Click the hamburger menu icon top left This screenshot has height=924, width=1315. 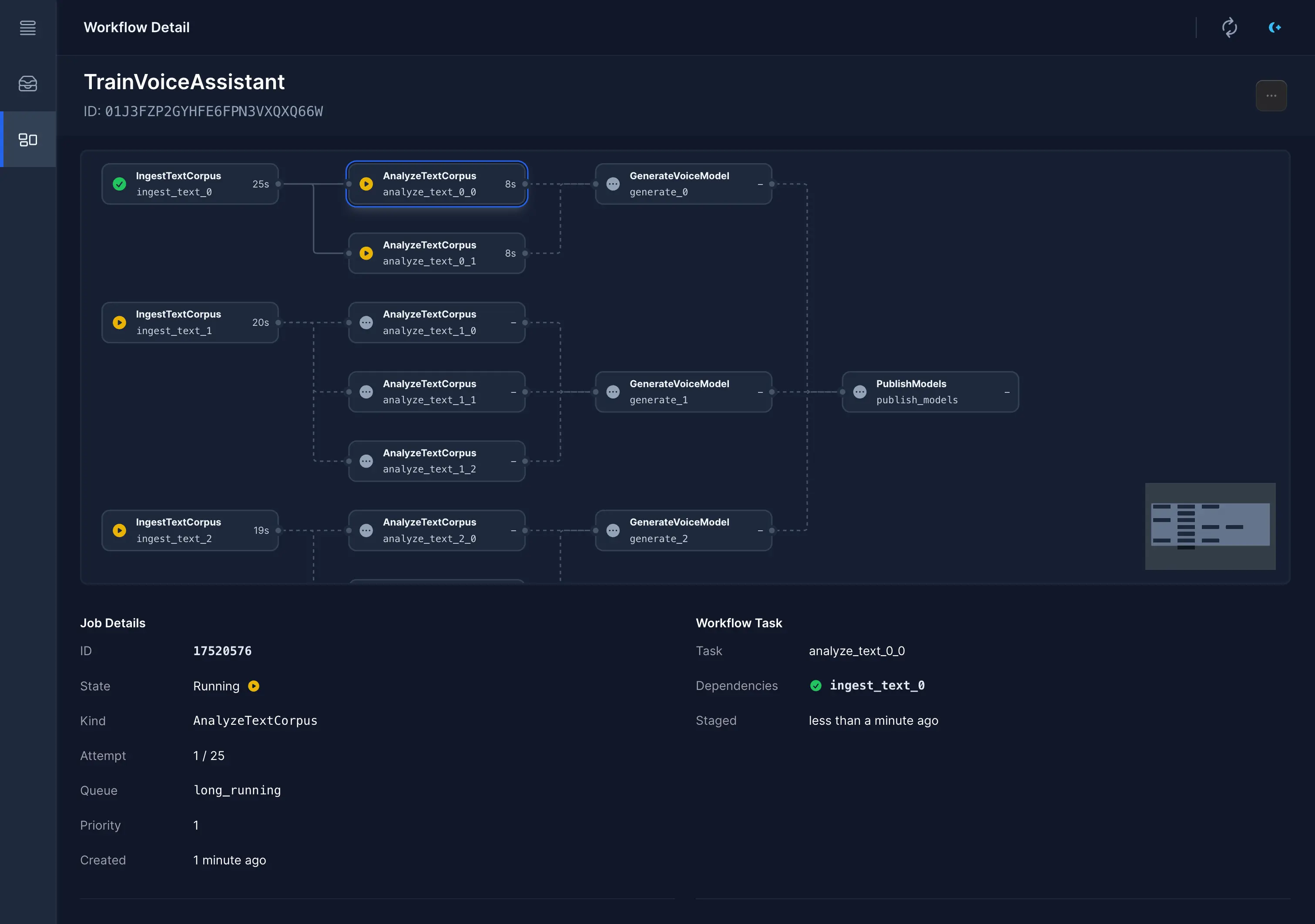(28, 27)
